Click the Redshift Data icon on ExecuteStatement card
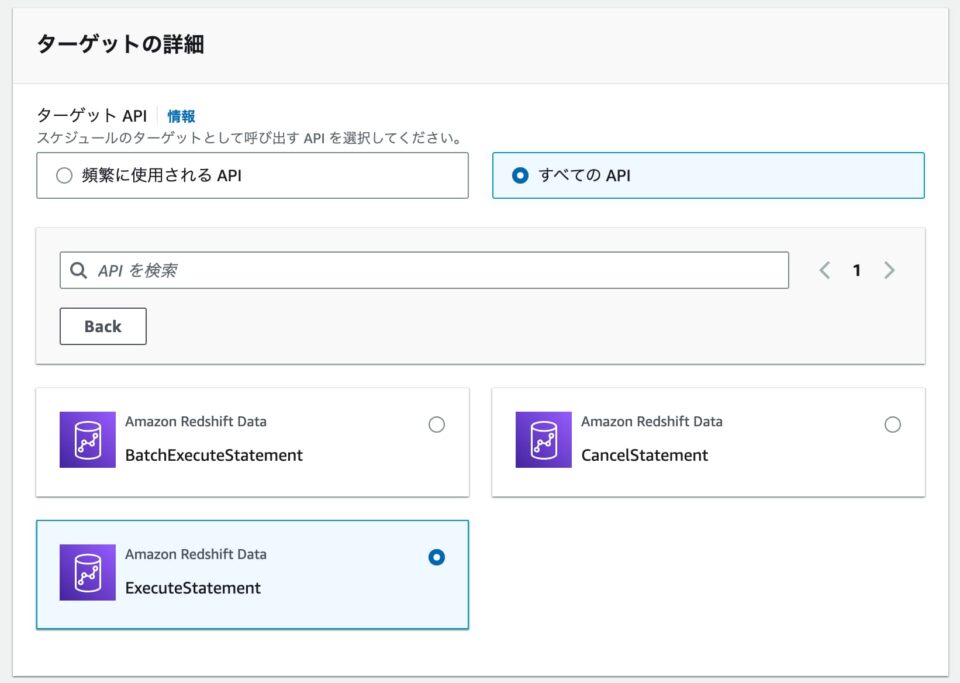 tap(89, 571)
